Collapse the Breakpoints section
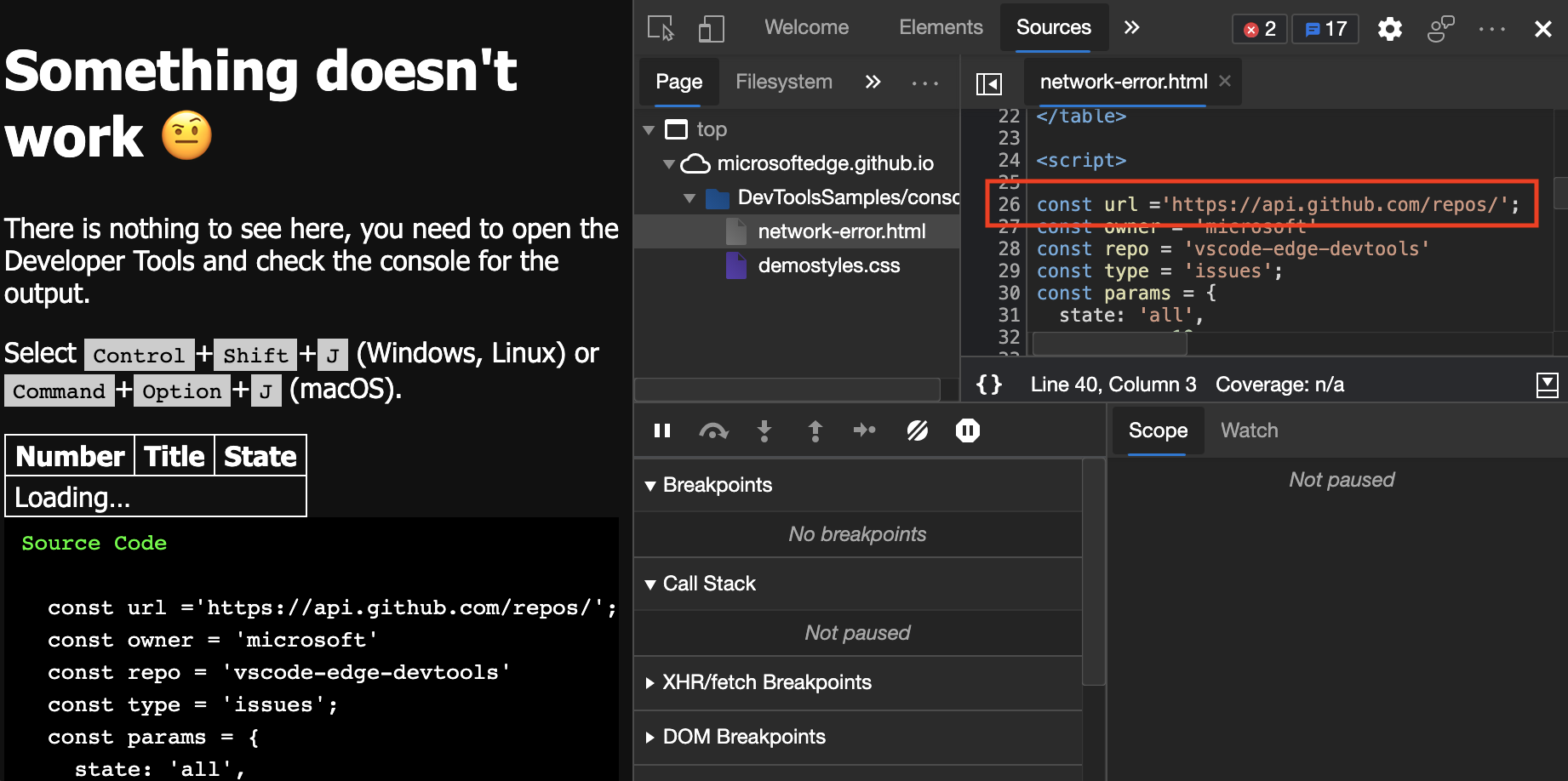Image resolution: width=1568 pixels, height=781 pixels. pyautogui.click(x=651, y=485)
